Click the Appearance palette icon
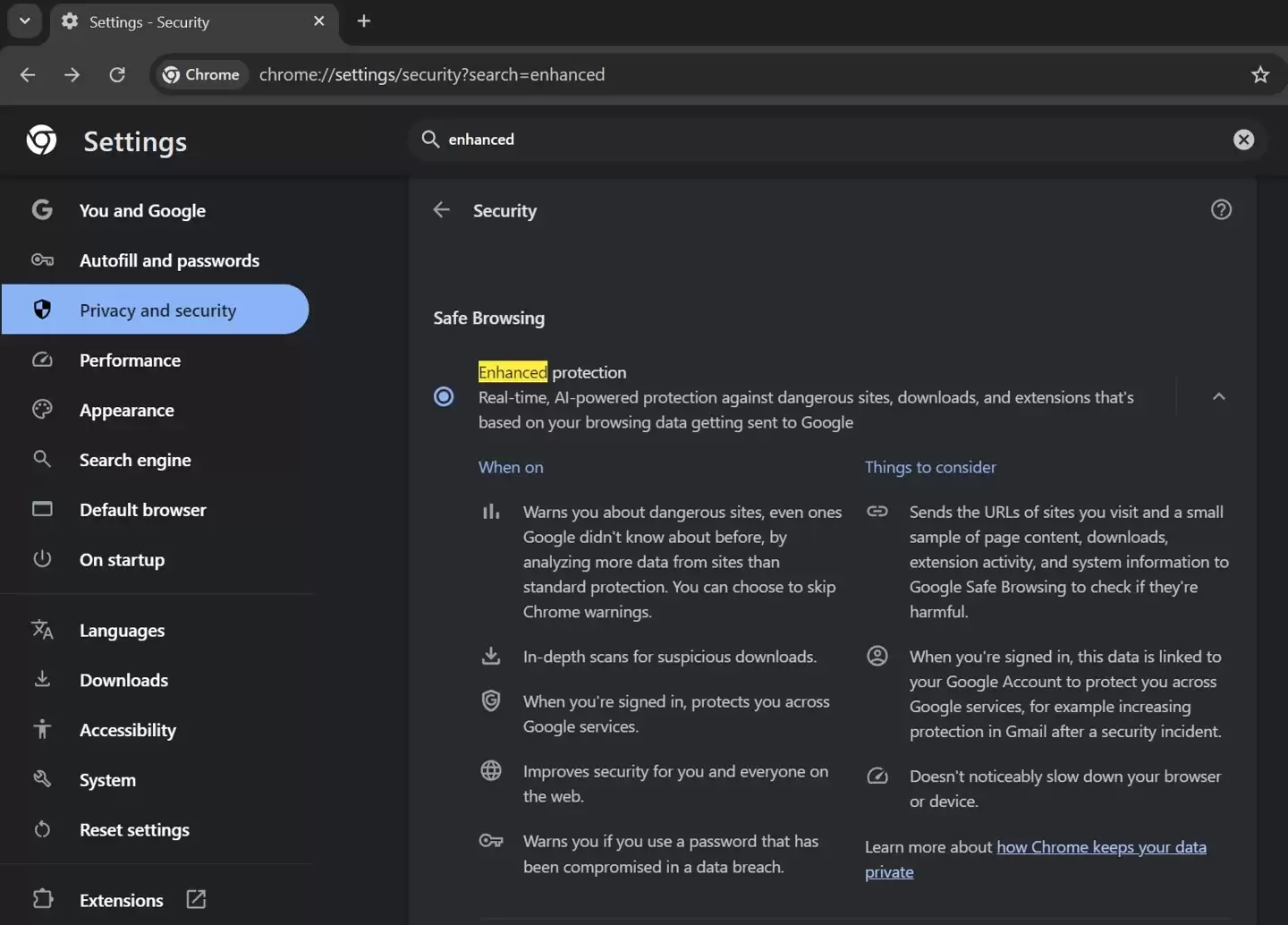Viewport: 1288px width, 925px height. (x=42, y=410)
